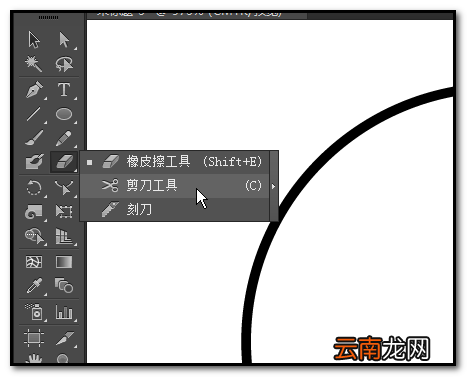The width and height of the screenshot is (467, 377).
Task: Select the Gradient tool
Action: 64,262
